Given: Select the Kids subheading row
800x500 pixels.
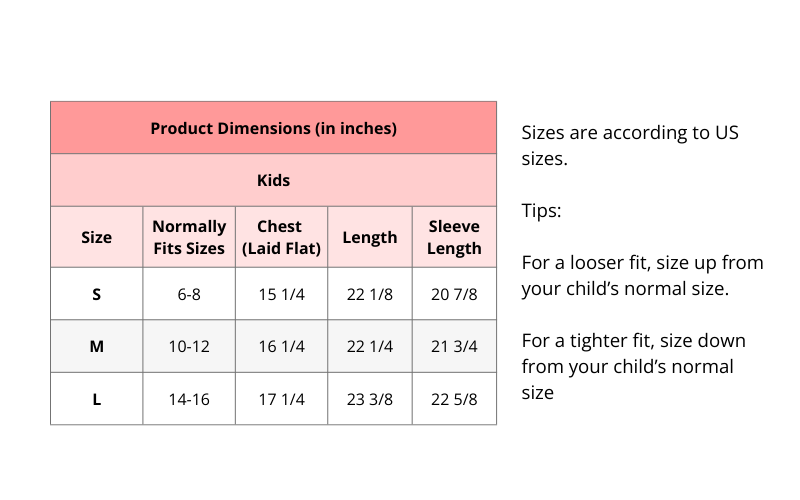Looking at the screenshot, I should click(x=273, y=180).
